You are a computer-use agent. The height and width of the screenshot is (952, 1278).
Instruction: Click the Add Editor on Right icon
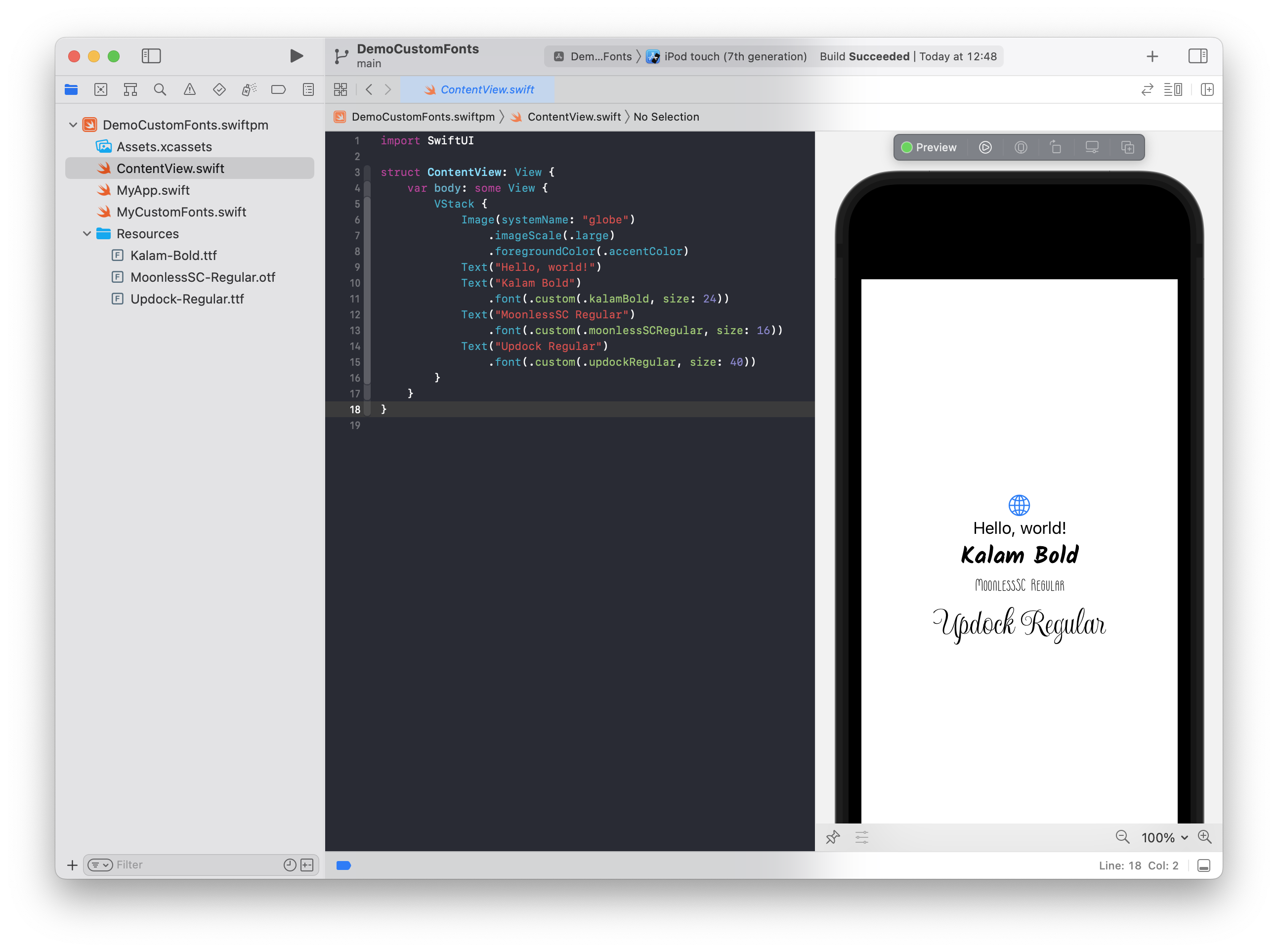click(1207, 89)
